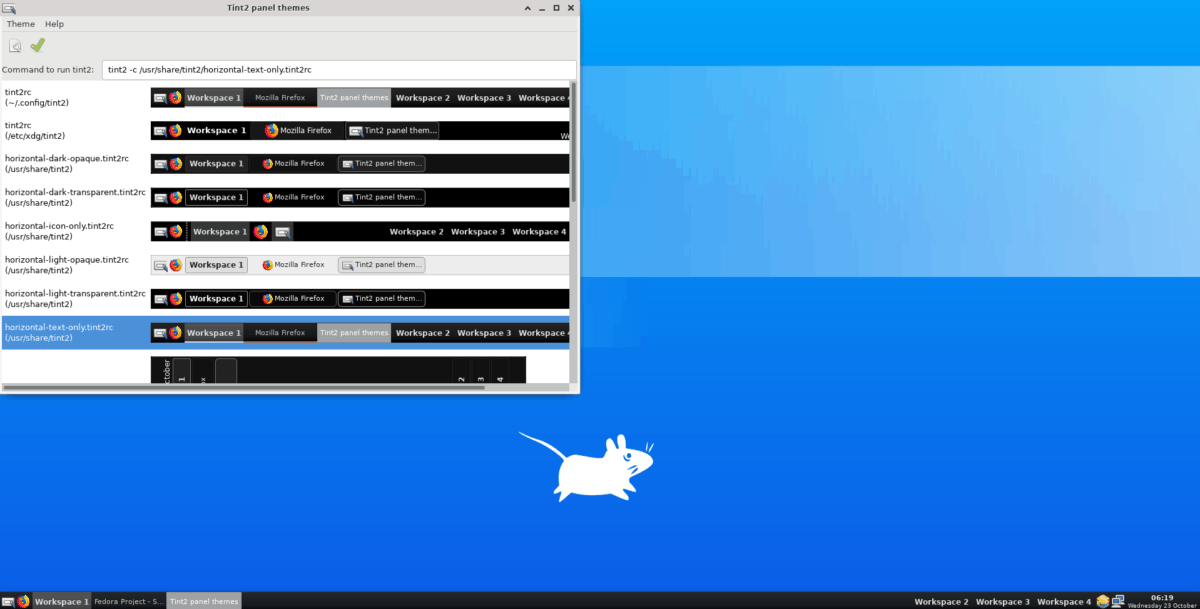Open the dual-monitor tray icon
This screenshot has height=609, width=1200.
point(1117,601)
